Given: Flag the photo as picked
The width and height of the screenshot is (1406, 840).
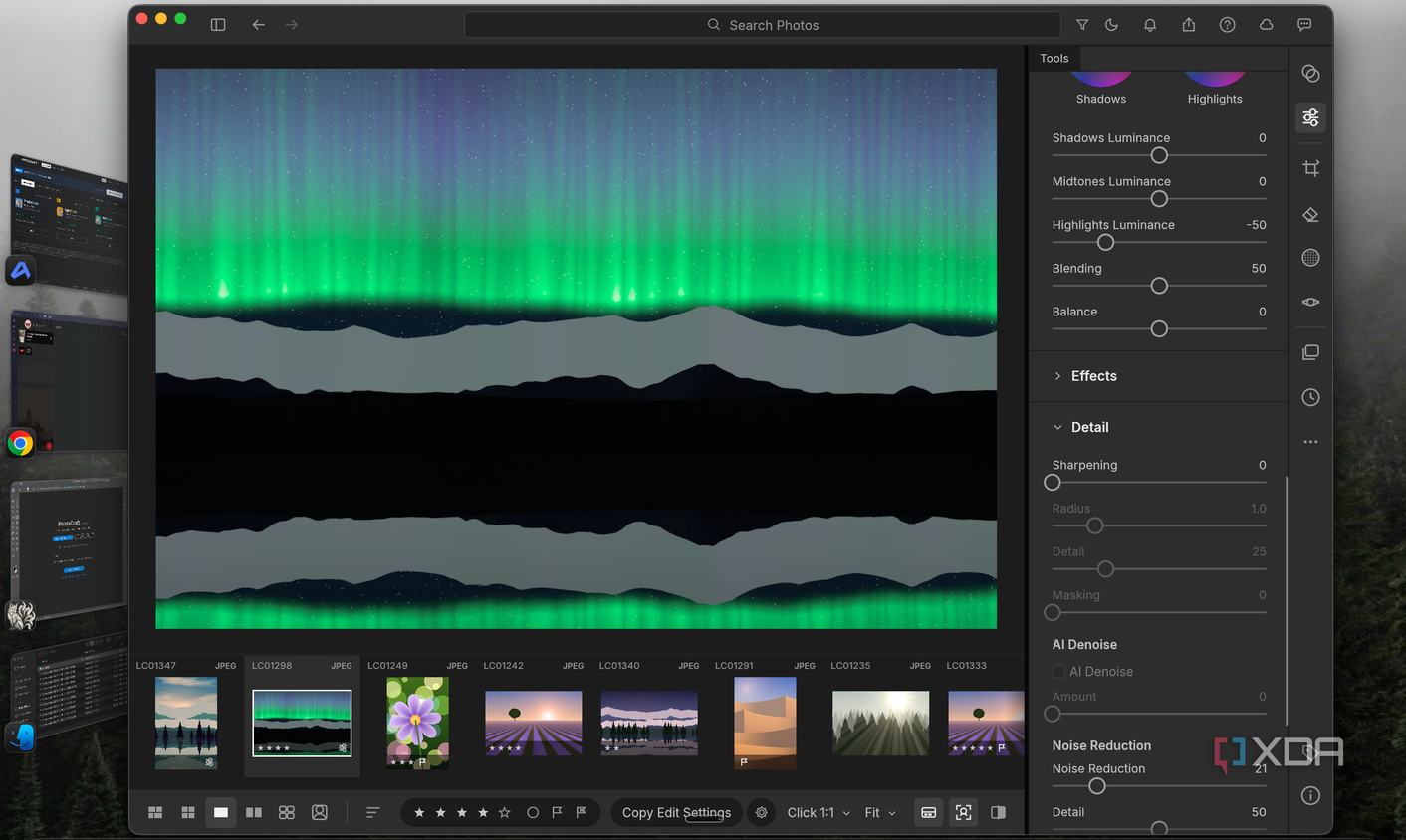Looking at the screenshot, I should [557, 813].
